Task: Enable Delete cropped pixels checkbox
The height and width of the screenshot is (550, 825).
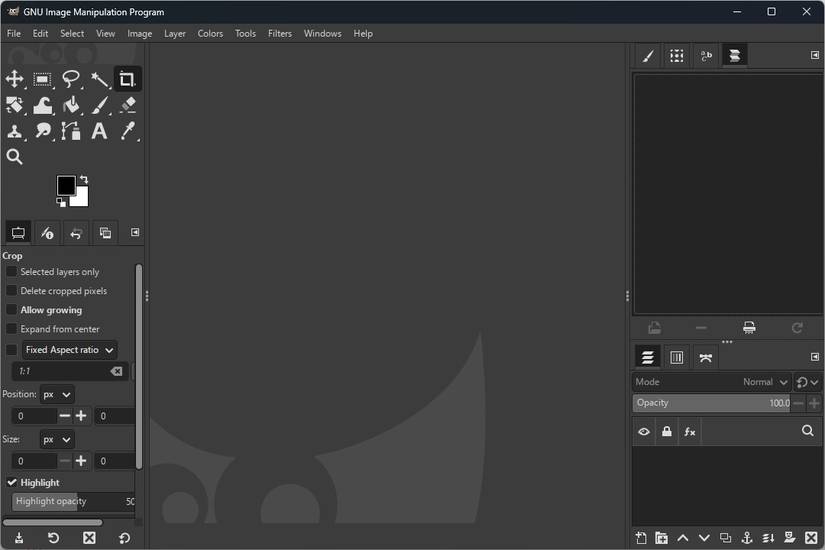Action: [x=11, y=291]
